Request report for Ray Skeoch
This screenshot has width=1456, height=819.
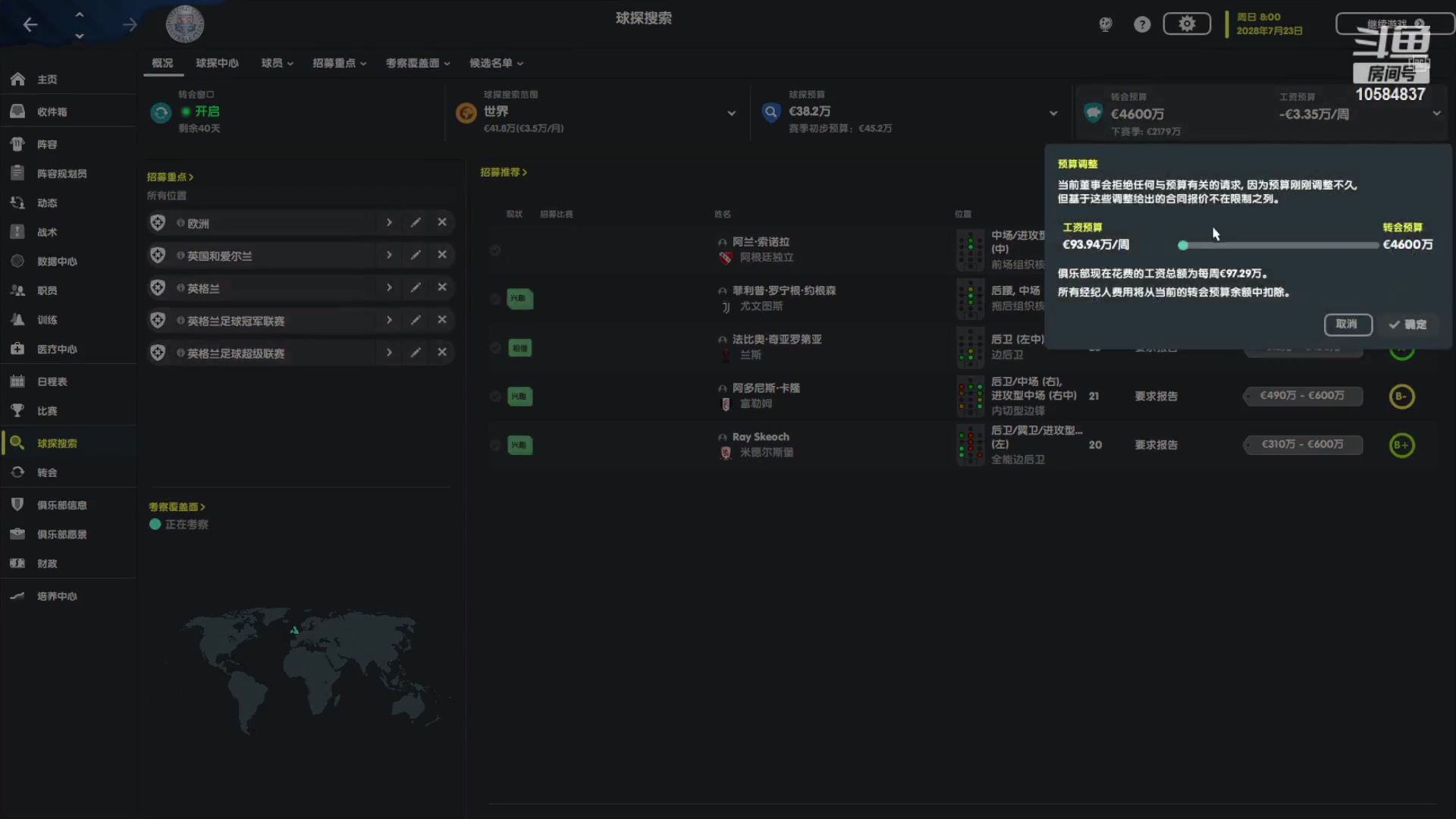[1156, 445]
